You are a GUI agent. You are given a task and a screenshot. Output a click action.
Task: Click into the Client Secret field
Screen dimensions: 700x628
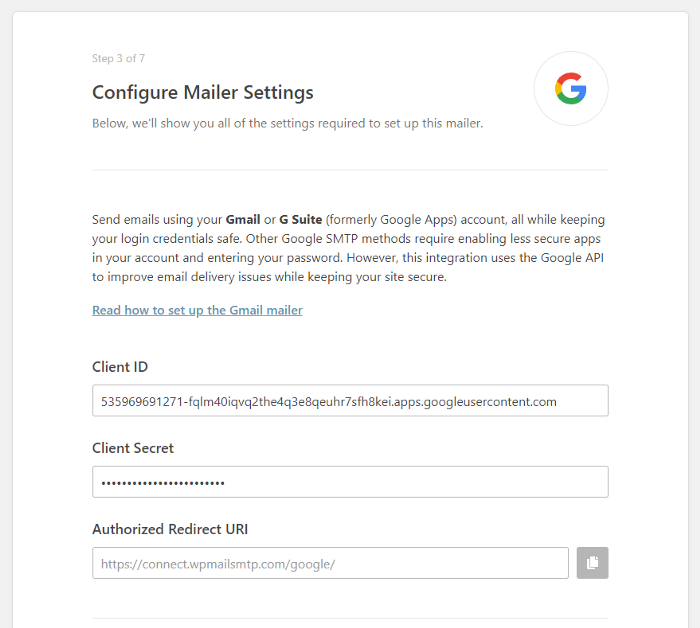click(350, 482)
